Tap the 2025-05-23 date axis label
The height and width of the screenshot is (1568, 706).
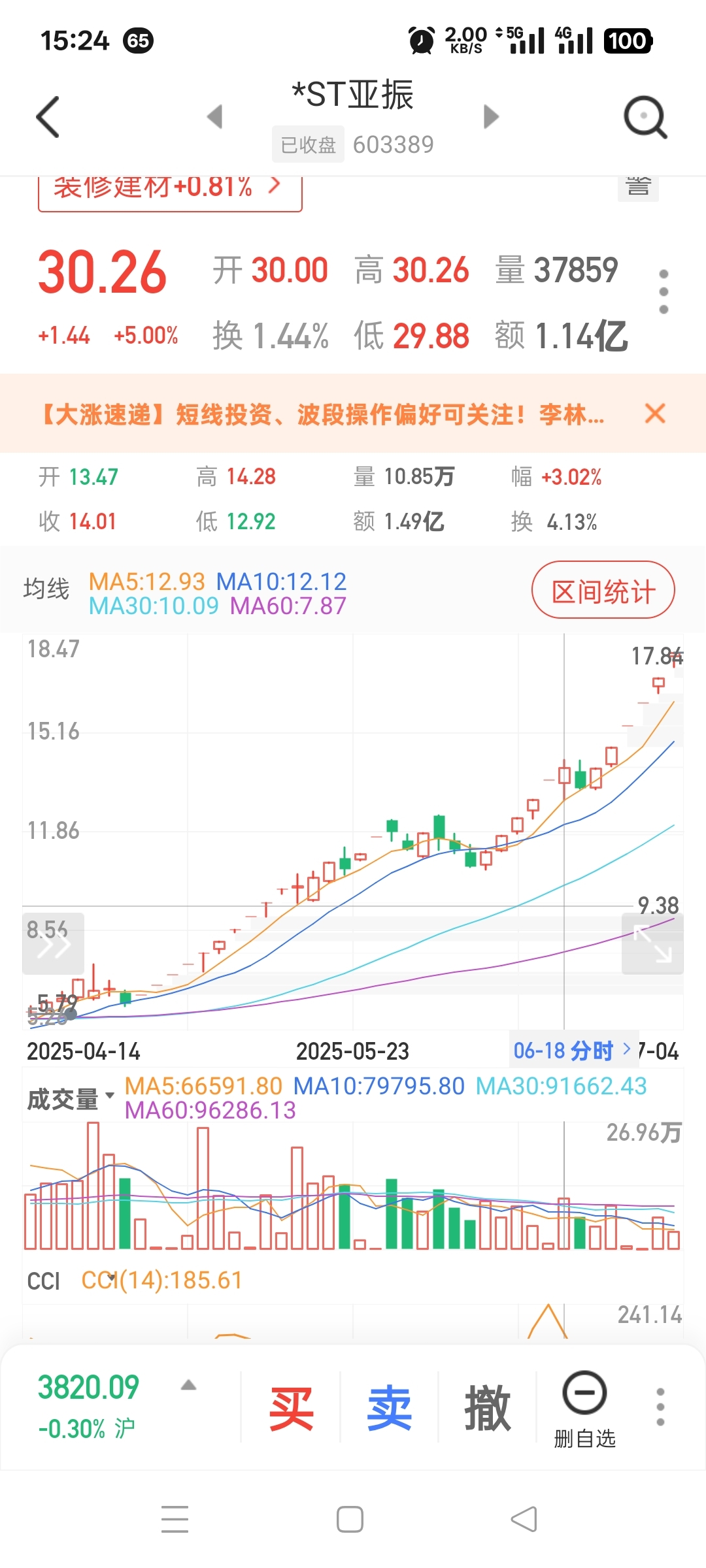point(352,1051)
